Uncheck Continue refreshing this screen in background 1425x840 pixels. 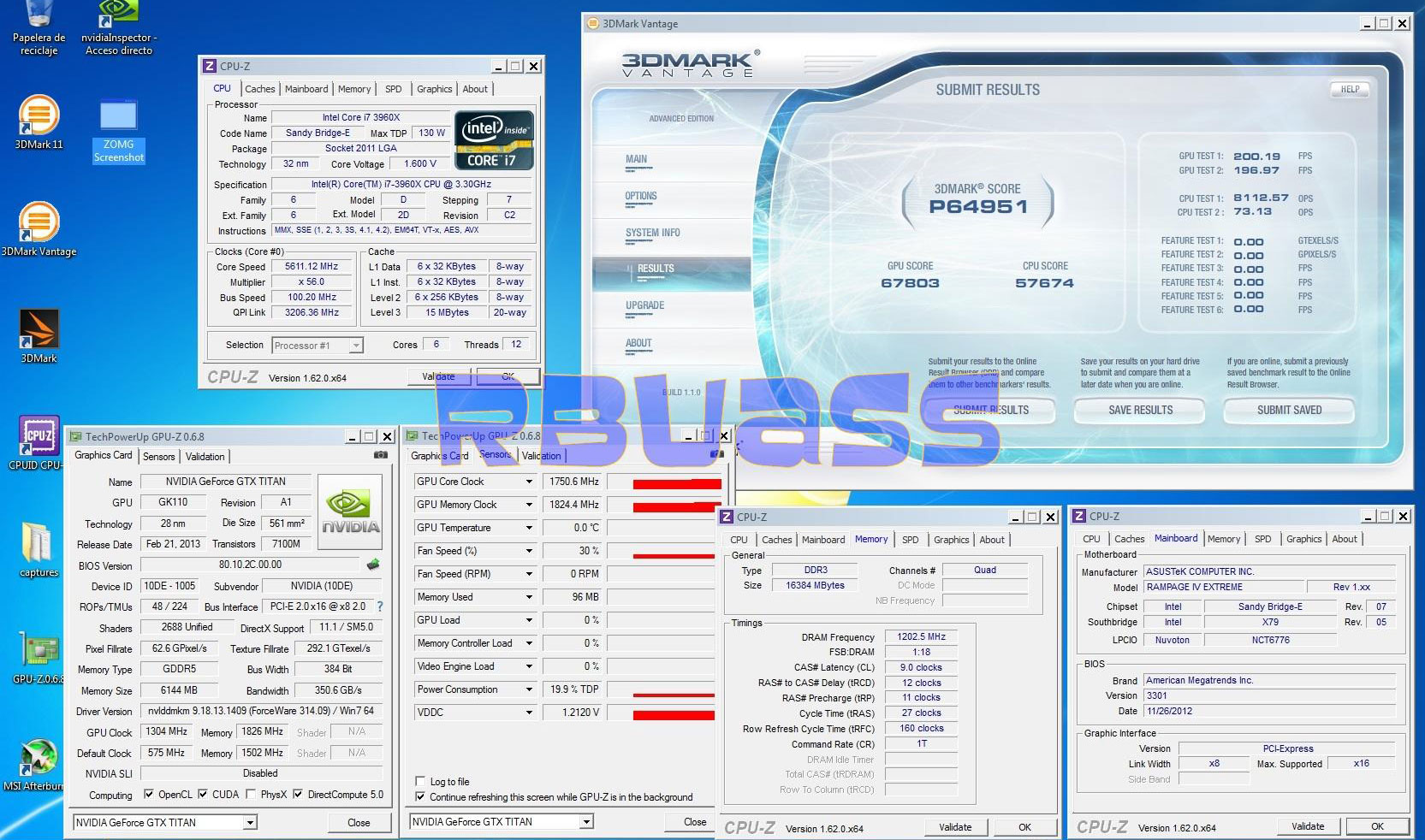click(420, 796)
